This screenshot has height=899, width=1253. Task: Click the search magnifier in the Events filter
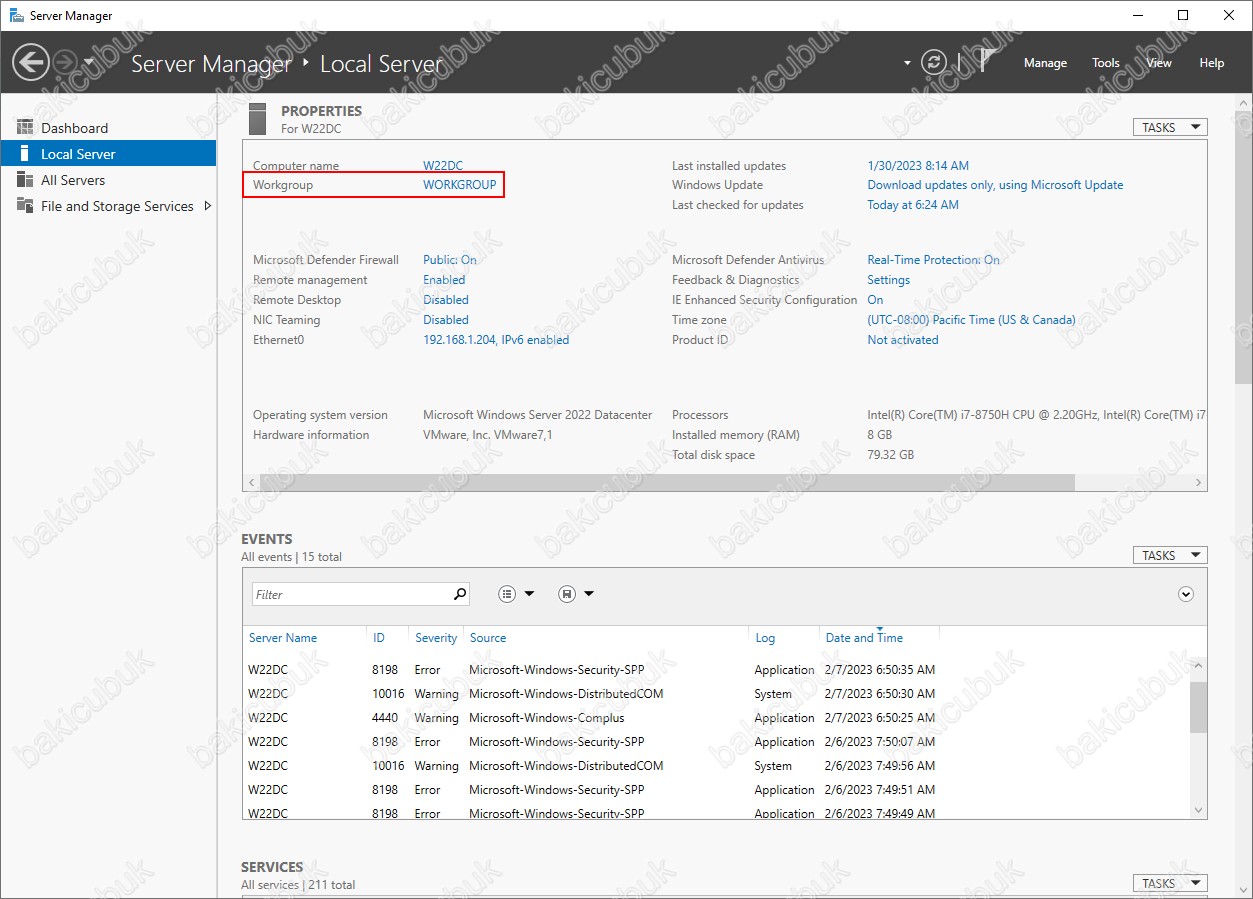460,594
